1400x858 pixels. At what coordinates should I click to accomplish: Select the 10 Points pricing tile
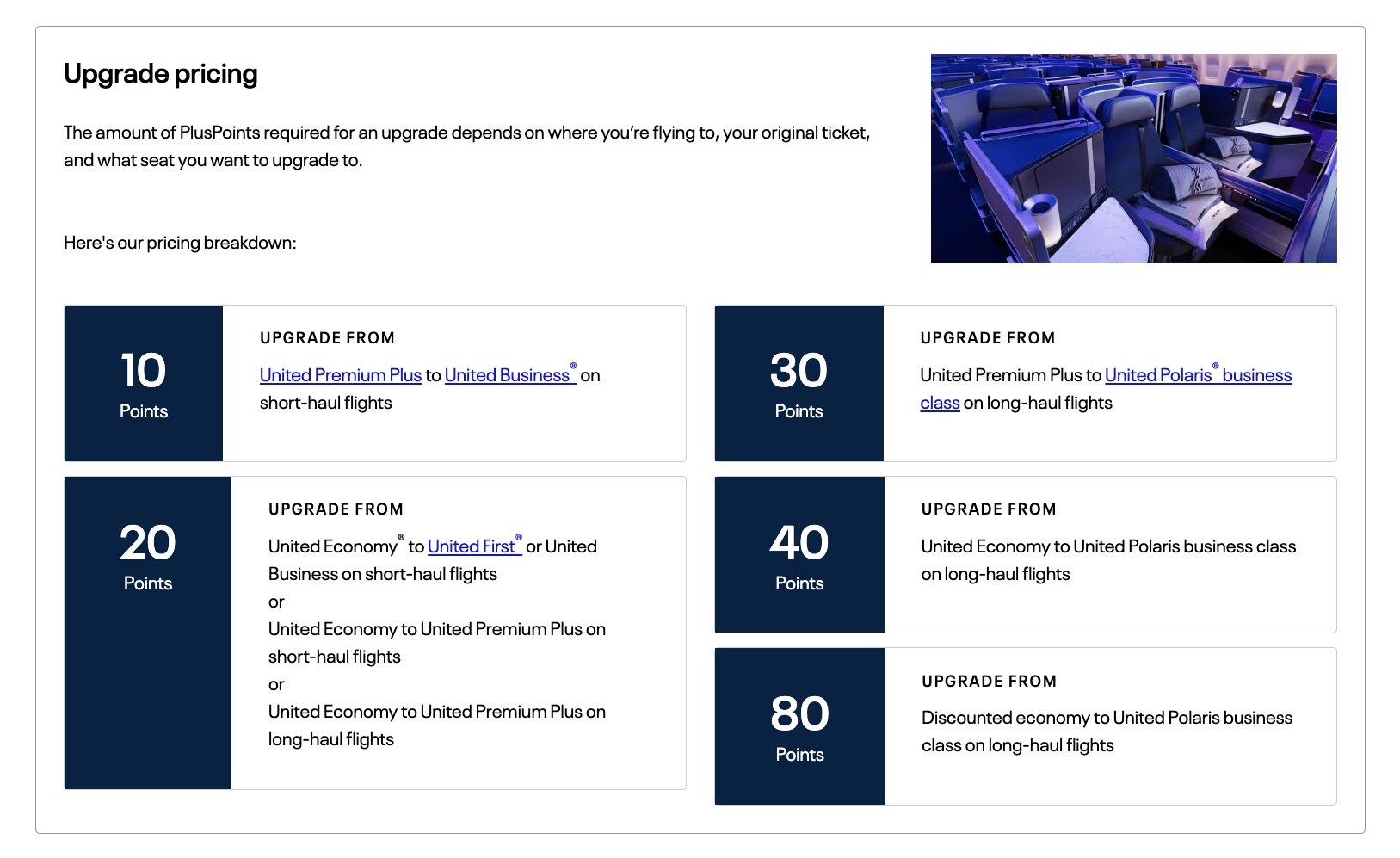tap(143, 383)
